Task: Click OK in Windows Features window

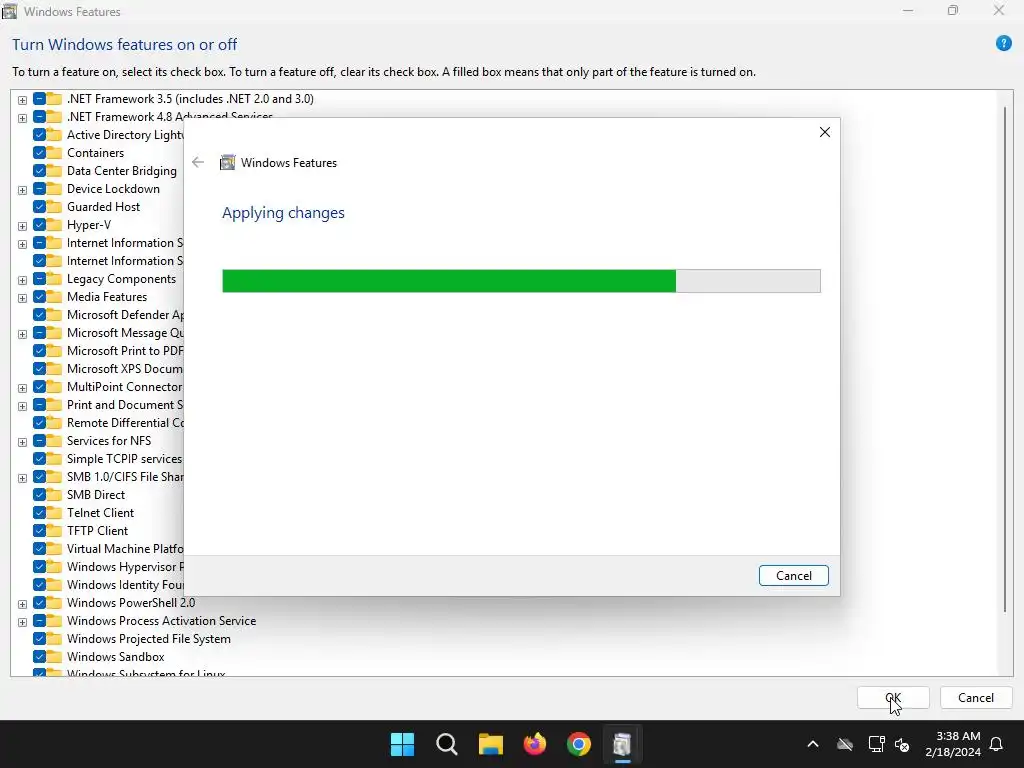Action: click(893, 697)
